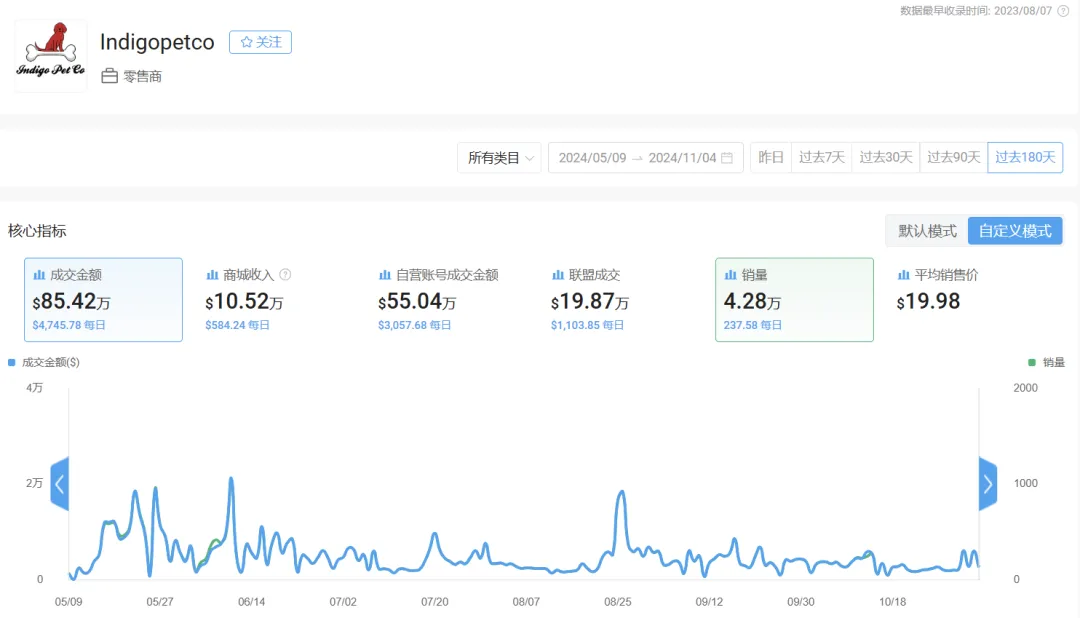Select the 过去180天 time range
The image size is (1080, 618).
(1024, 158)
